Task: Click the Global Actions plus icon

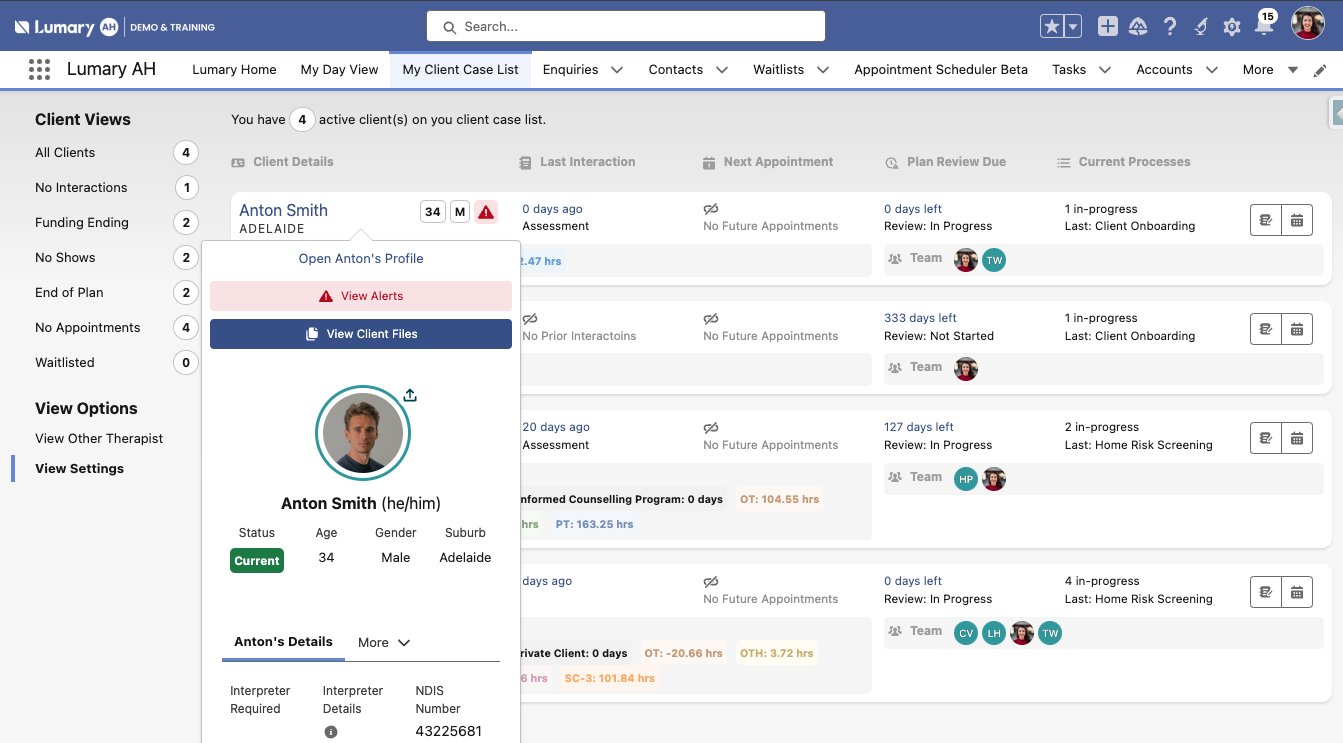Action: [1107, 27]
